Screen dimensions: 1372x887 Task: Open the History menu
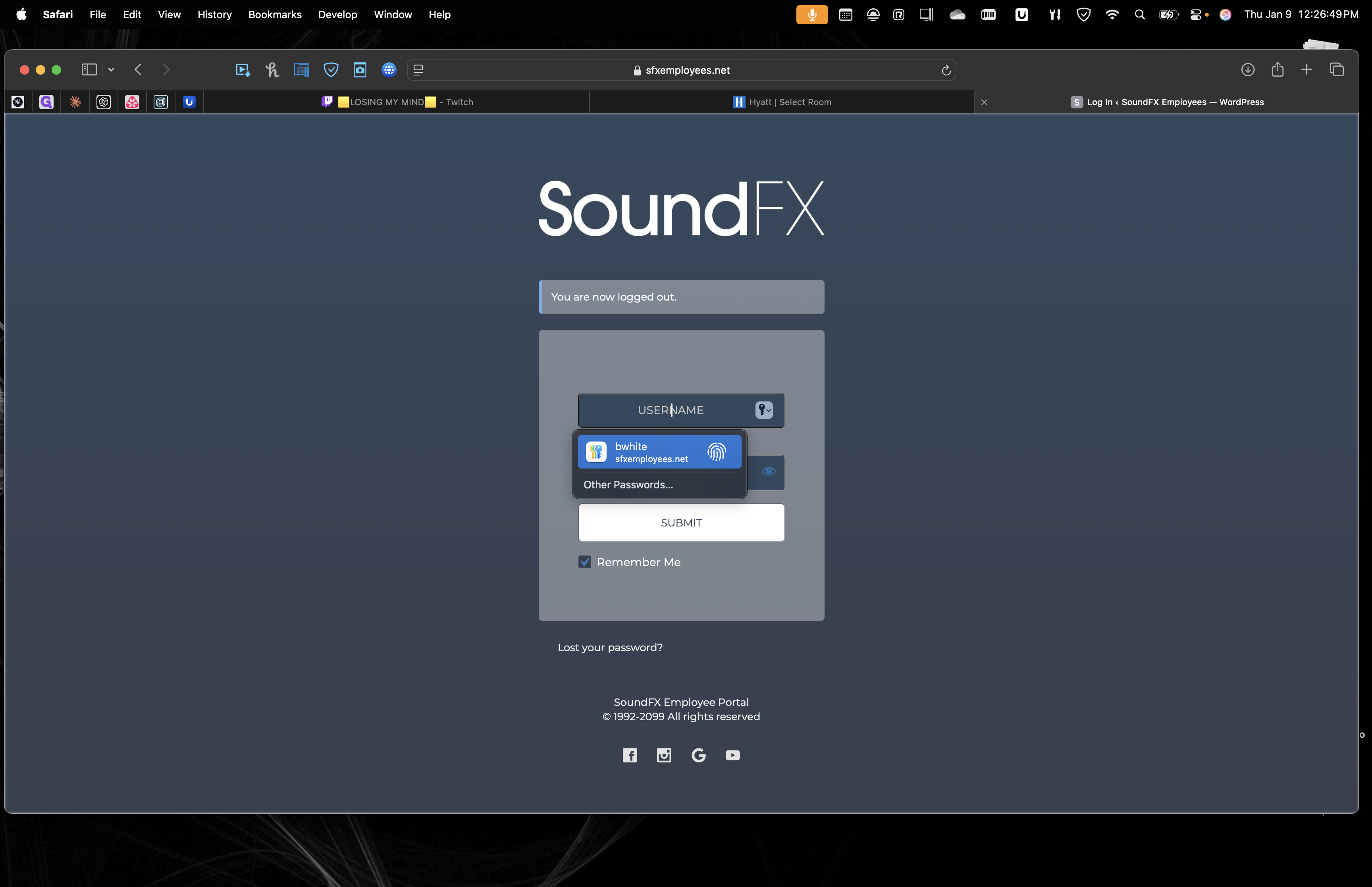coord(214,14)
